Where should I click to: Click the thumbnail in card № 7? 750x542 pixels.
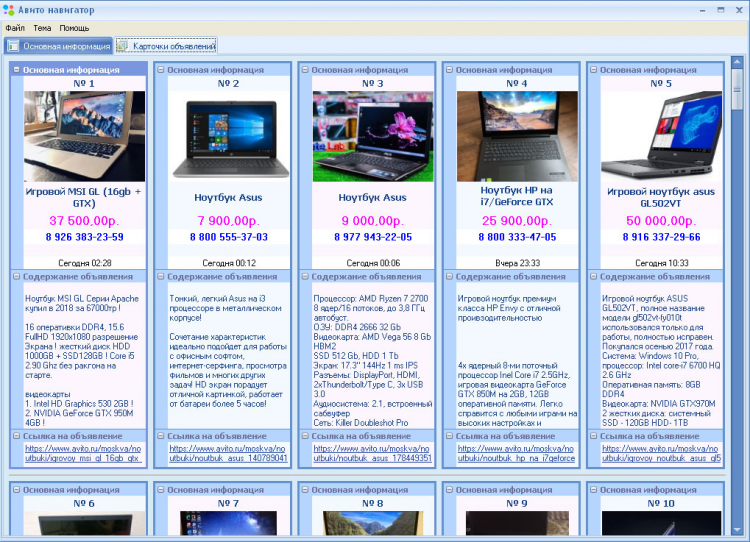[x=228, y=523]
